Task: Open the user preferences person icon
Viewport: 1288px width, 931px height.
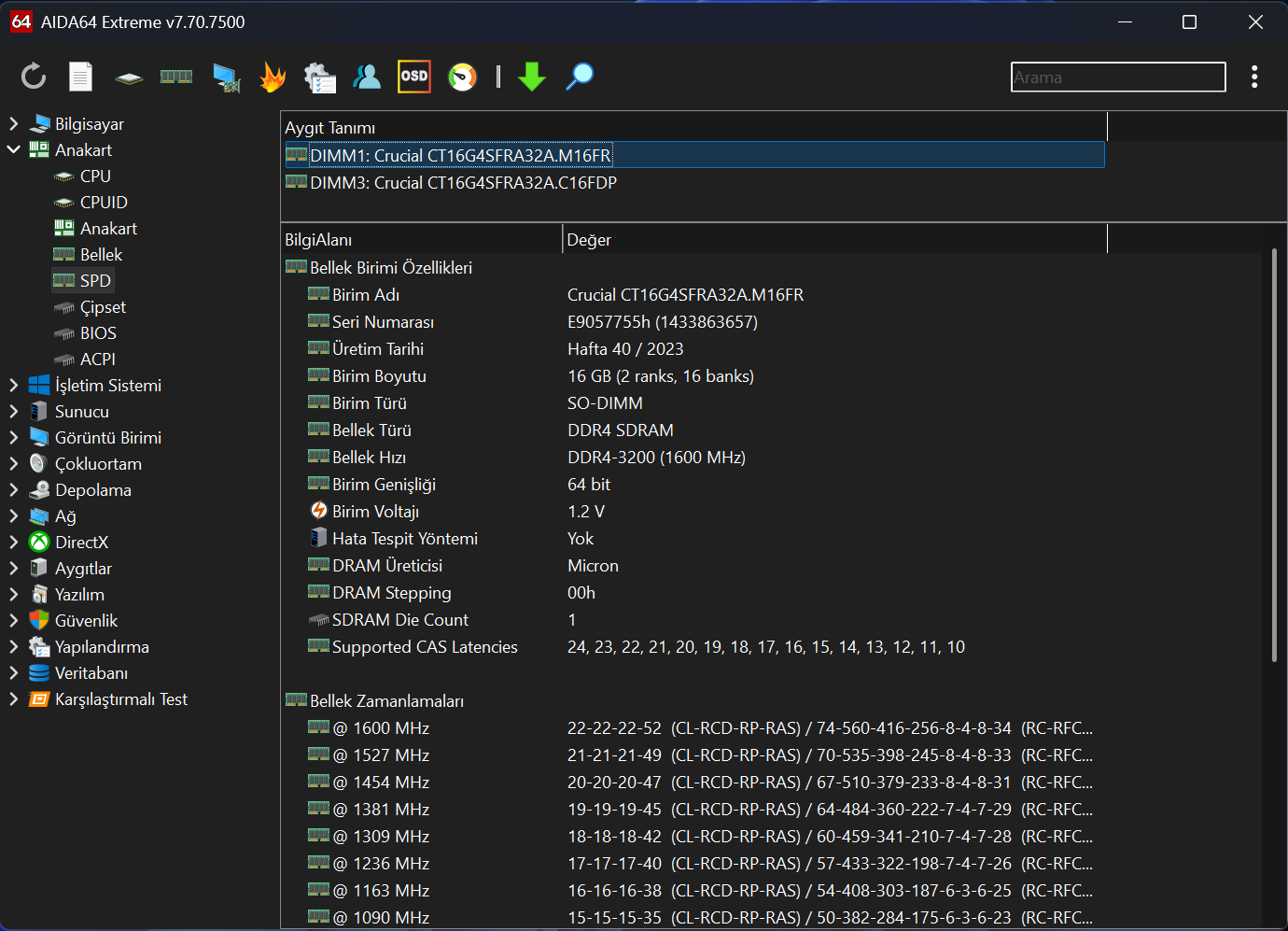Action: tap(367, 77)
